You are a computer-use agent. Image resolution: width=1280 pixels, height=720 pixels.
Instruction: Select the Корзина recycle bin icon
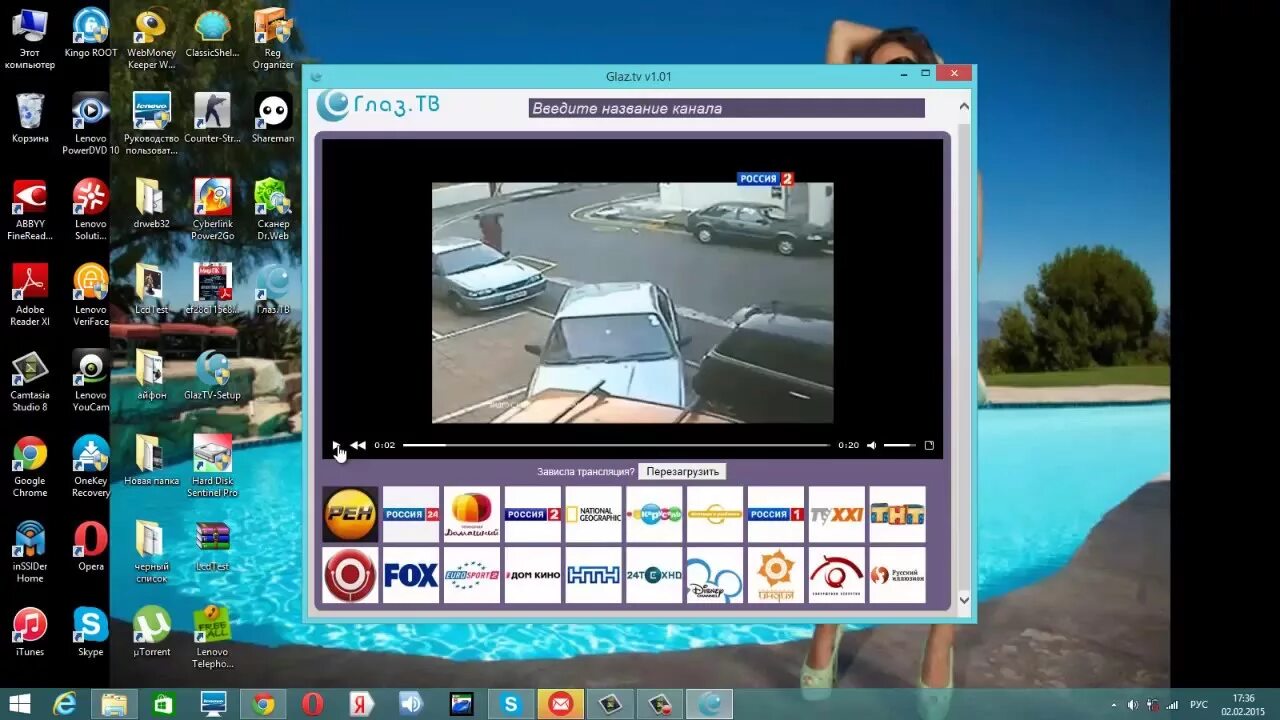(x=30, y=119)
